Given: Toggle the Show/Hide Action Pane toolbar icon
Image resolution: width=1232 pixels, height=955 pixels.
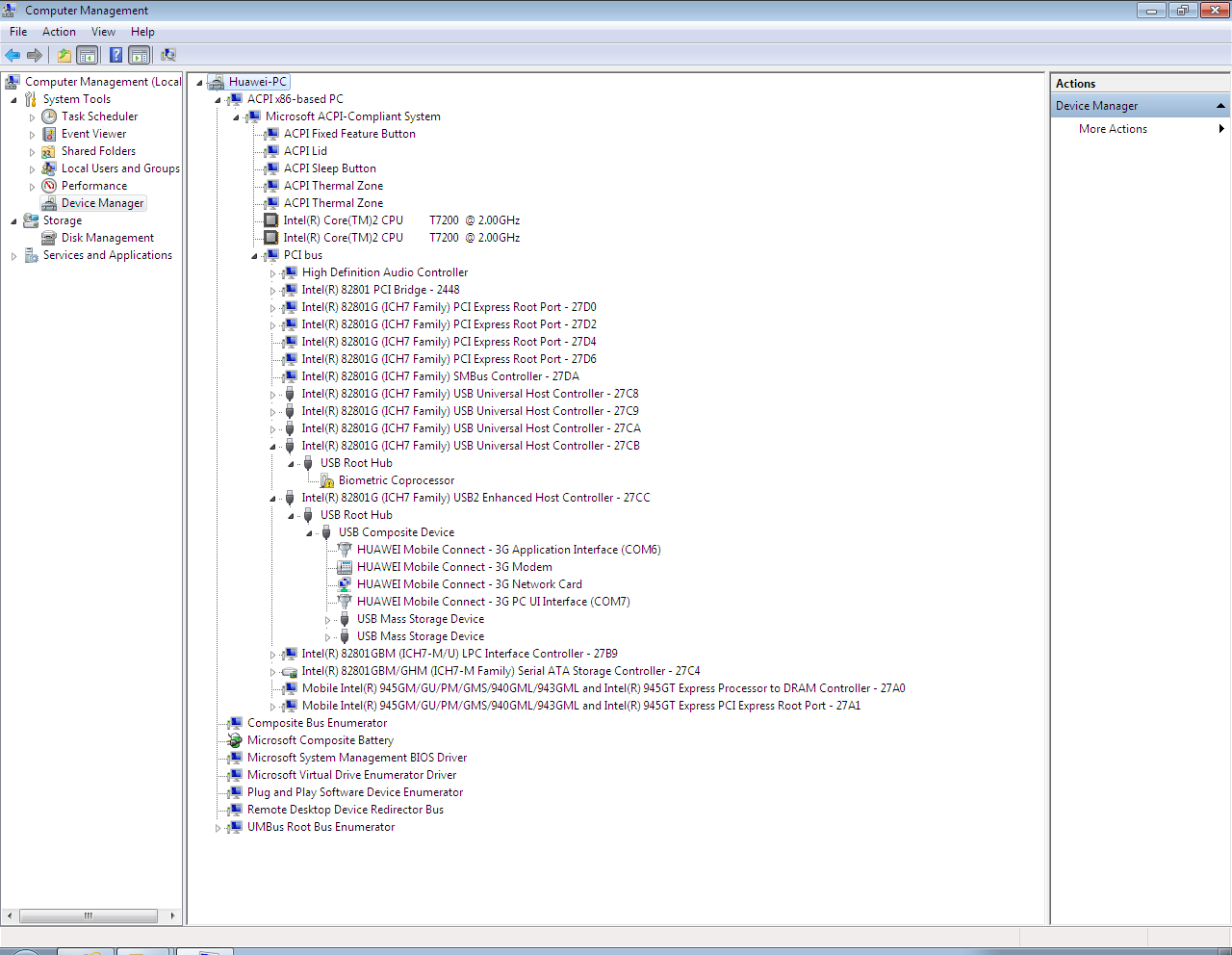Looking at the screenshot, I should (x=140, y=55).
